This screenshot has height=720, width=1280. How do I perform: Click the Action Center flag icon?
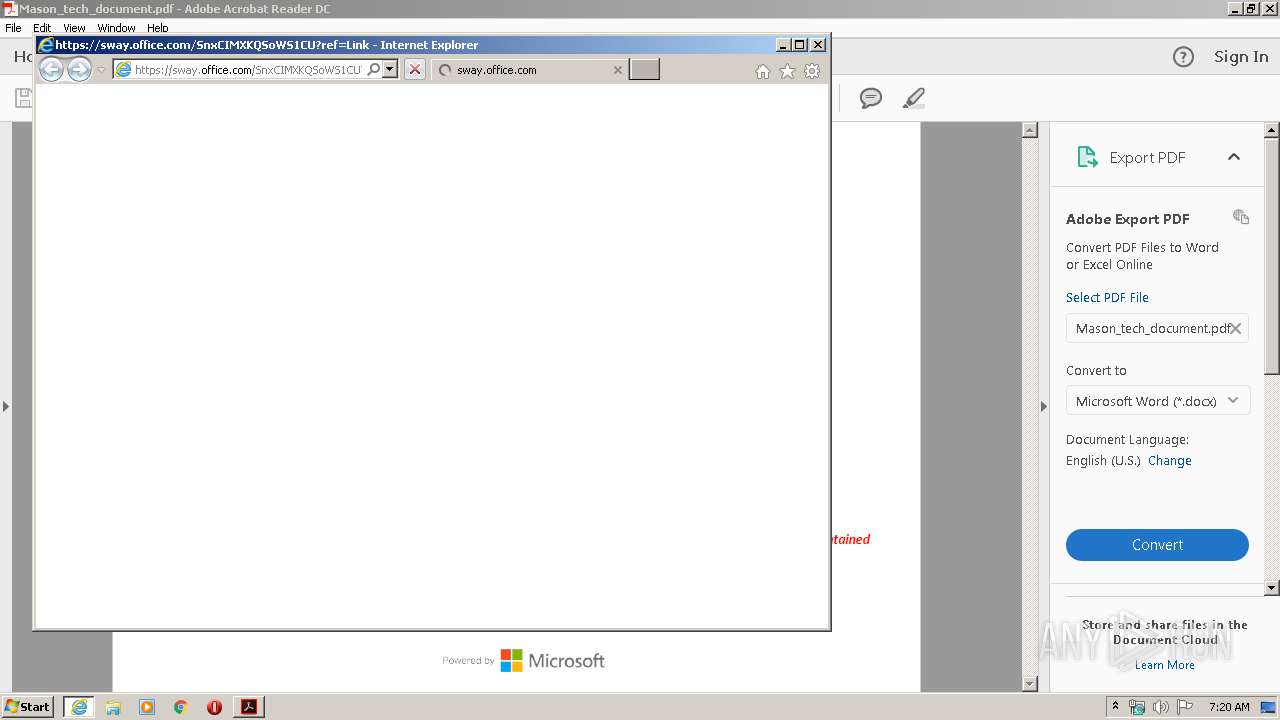[1185, 707]
